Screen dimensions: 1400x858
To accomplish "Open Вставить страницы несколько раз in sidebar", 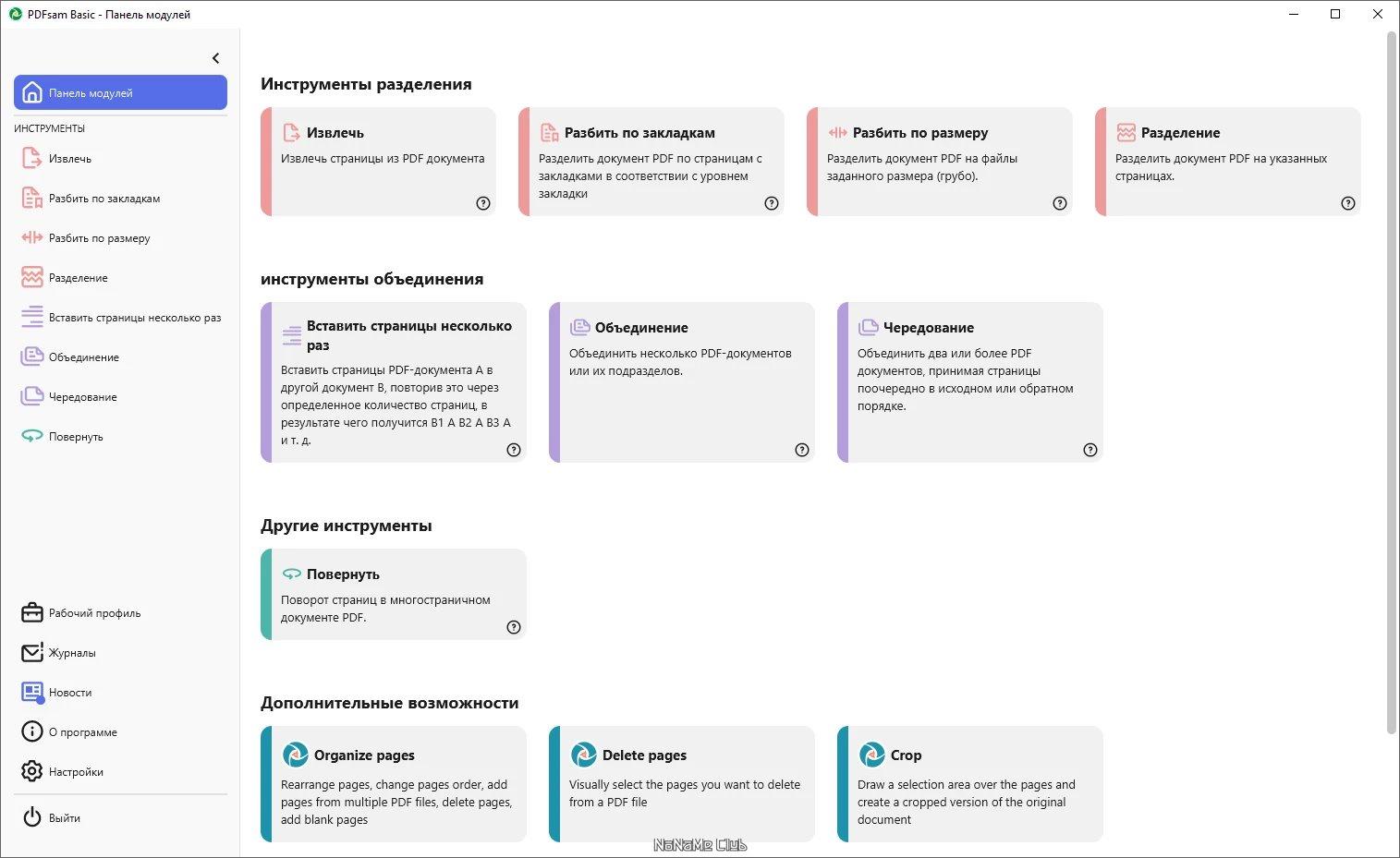I will 134,318.
